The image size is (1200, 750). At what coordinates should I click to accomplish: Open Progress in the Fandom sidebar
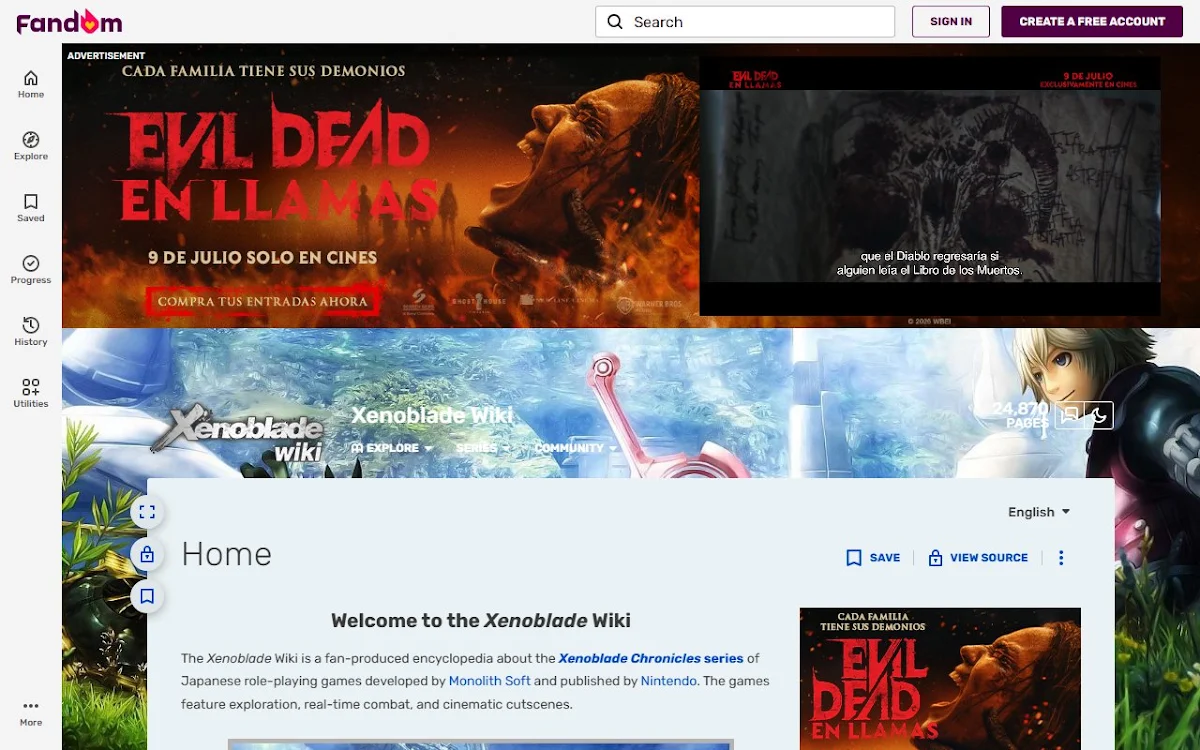coord(31,270)
